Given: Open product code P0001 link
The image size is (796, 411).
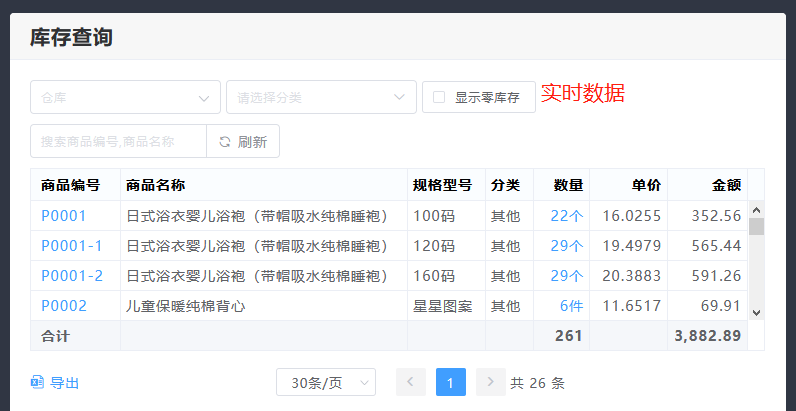Looking at the screenshot, I should pyautogui.click(x=64, y=216).
